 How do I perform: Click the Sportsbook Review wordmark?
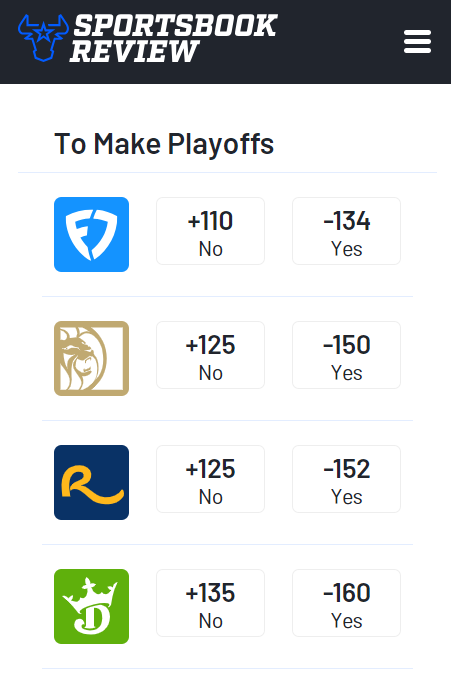[174, 38]
